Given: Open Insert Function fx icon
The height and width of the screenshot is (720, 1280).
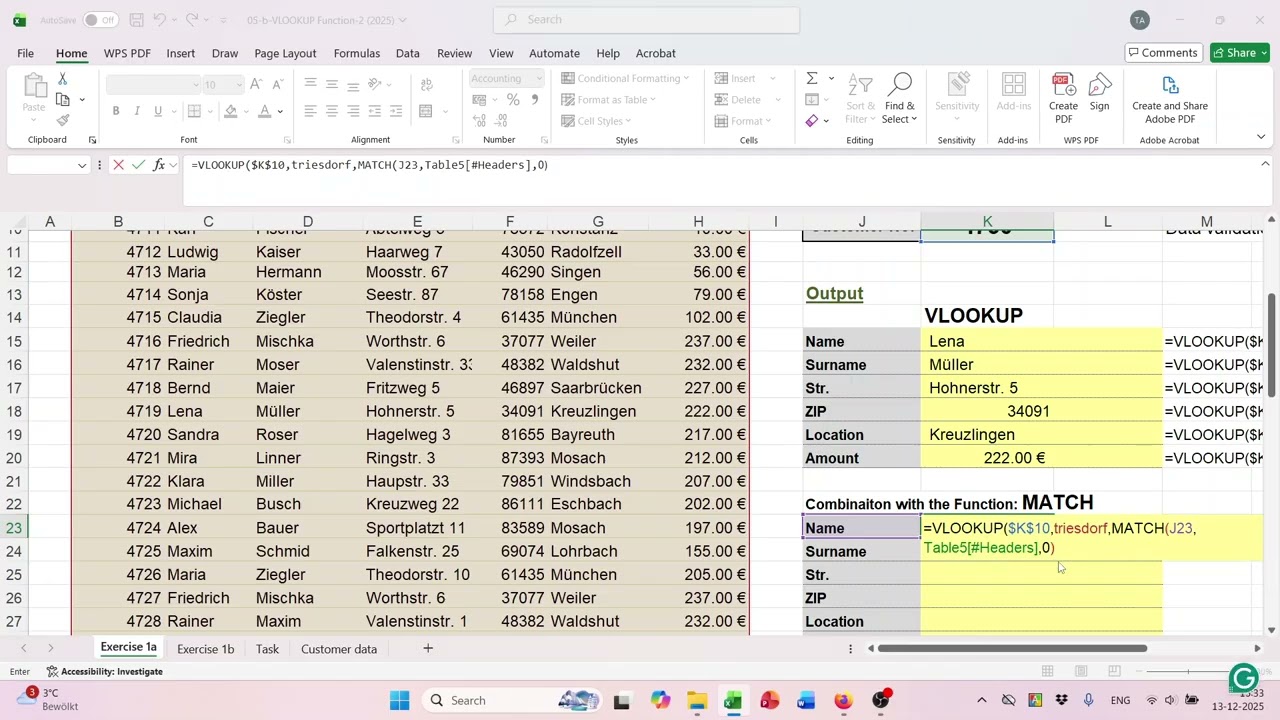Looking at the screenshot, I should [159, 165].
